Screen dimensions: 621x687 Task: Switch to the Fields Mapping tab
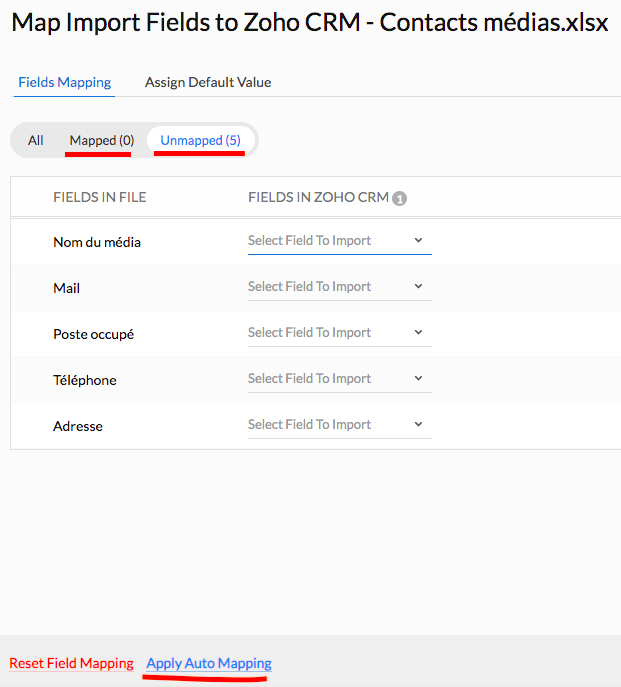click(x=64, y=82)
